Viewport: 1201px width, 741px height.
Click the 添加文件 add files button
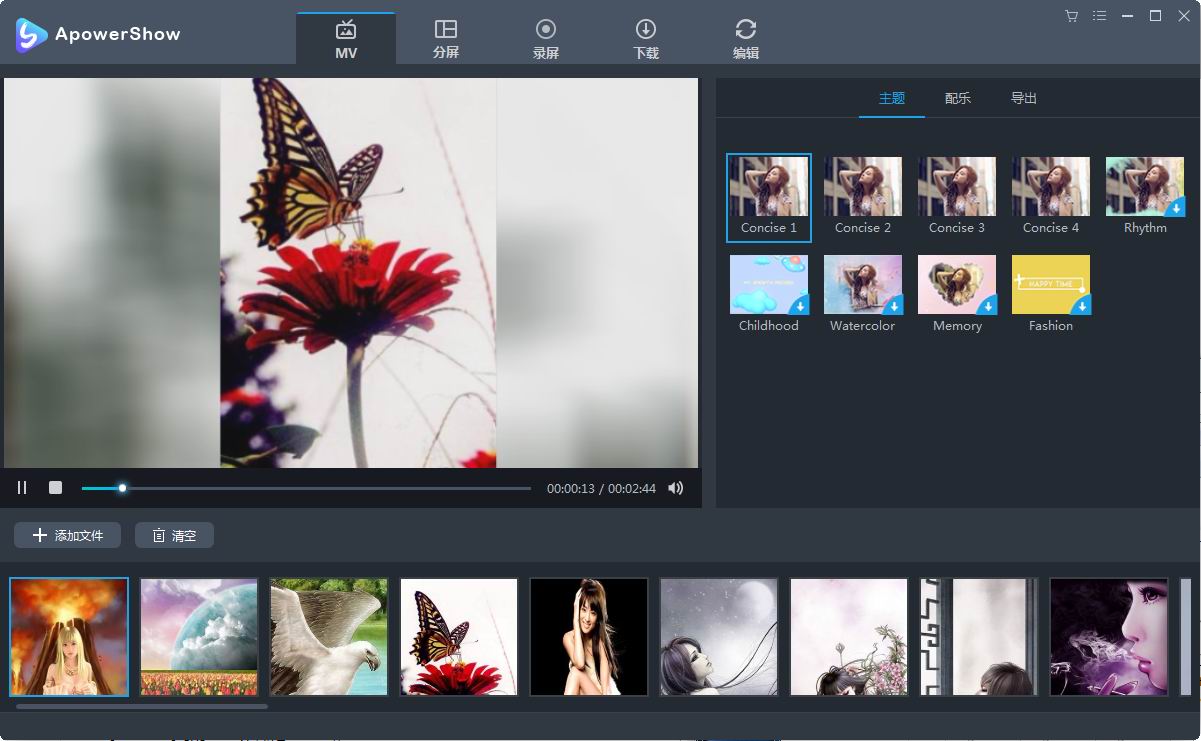point(67,535)
